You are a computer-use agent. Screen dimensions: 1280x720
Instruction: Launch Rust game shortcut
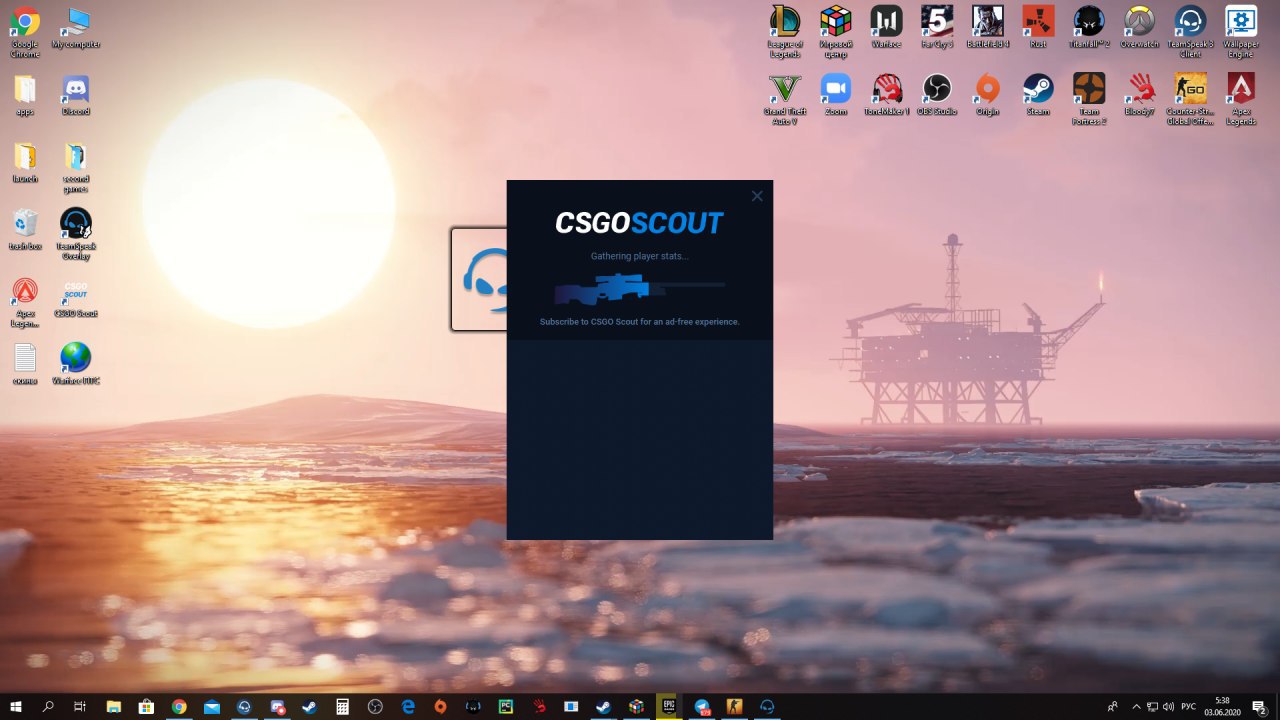[1038, 28]
